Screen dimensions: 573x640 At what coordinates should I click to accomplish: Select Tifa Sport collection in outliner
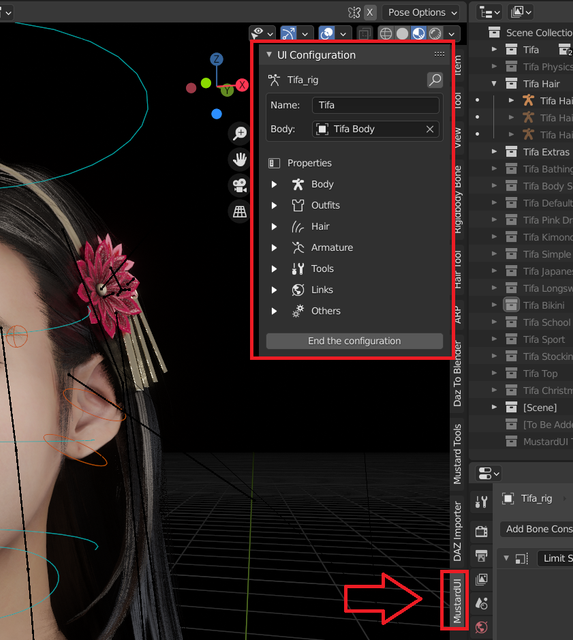(x=544, y=339)
